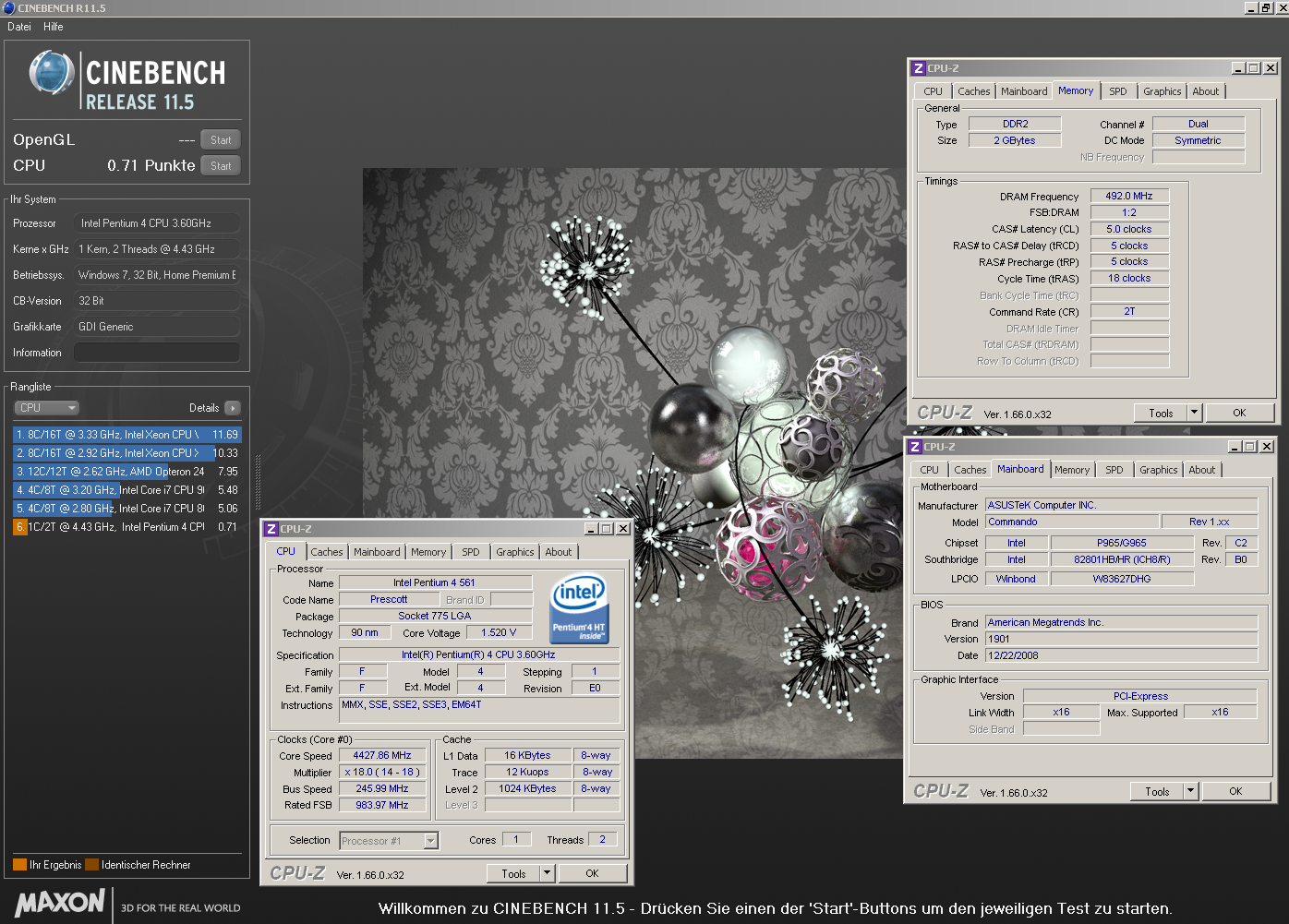Click the CAS# Latency value 5.0 clocks
Image resolution: width=1289 pixels, height=924 pixels.
(1129, 229)
